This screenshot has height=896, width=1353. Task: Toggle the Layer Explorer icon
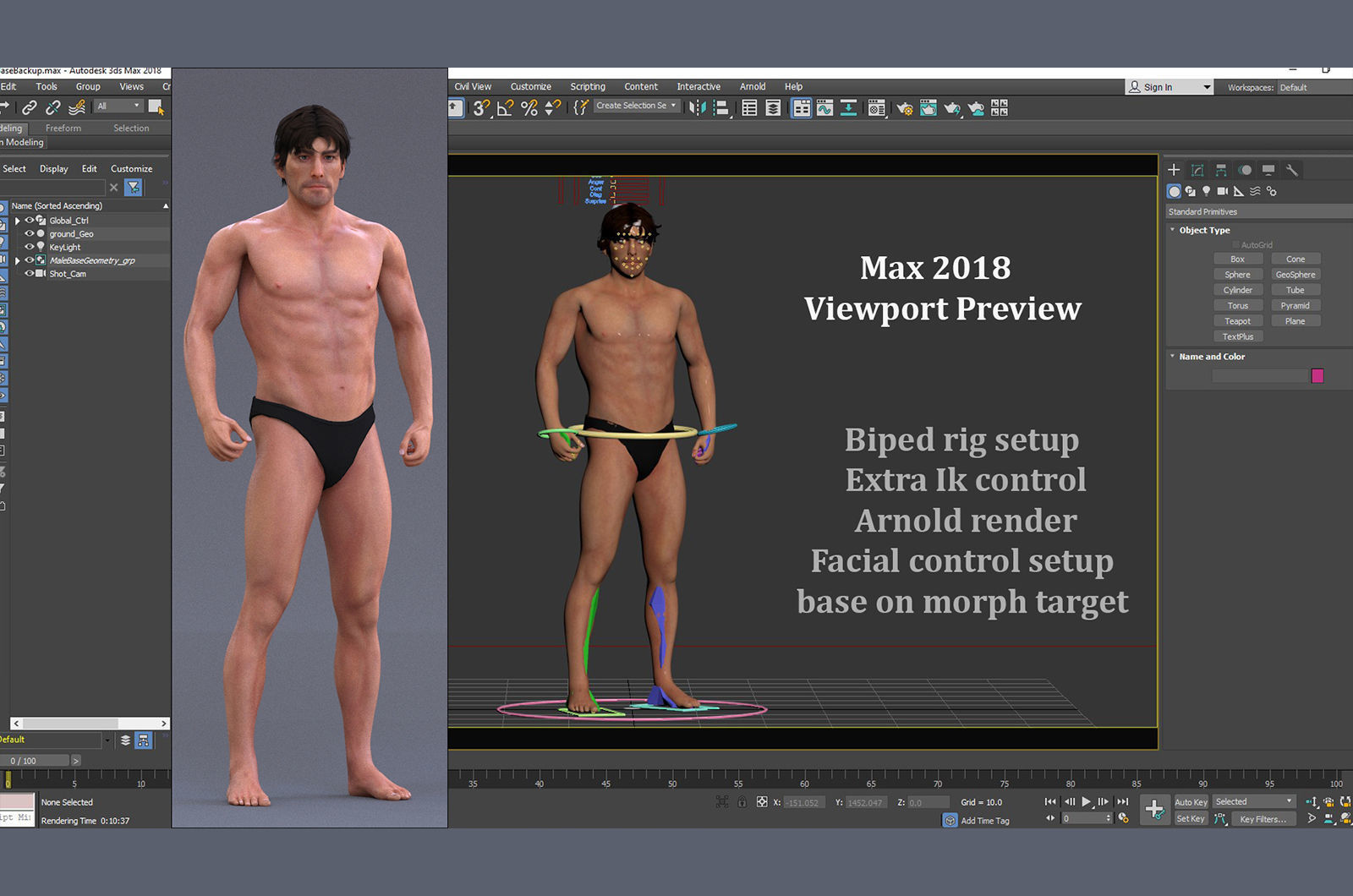(x=773, y=107)
